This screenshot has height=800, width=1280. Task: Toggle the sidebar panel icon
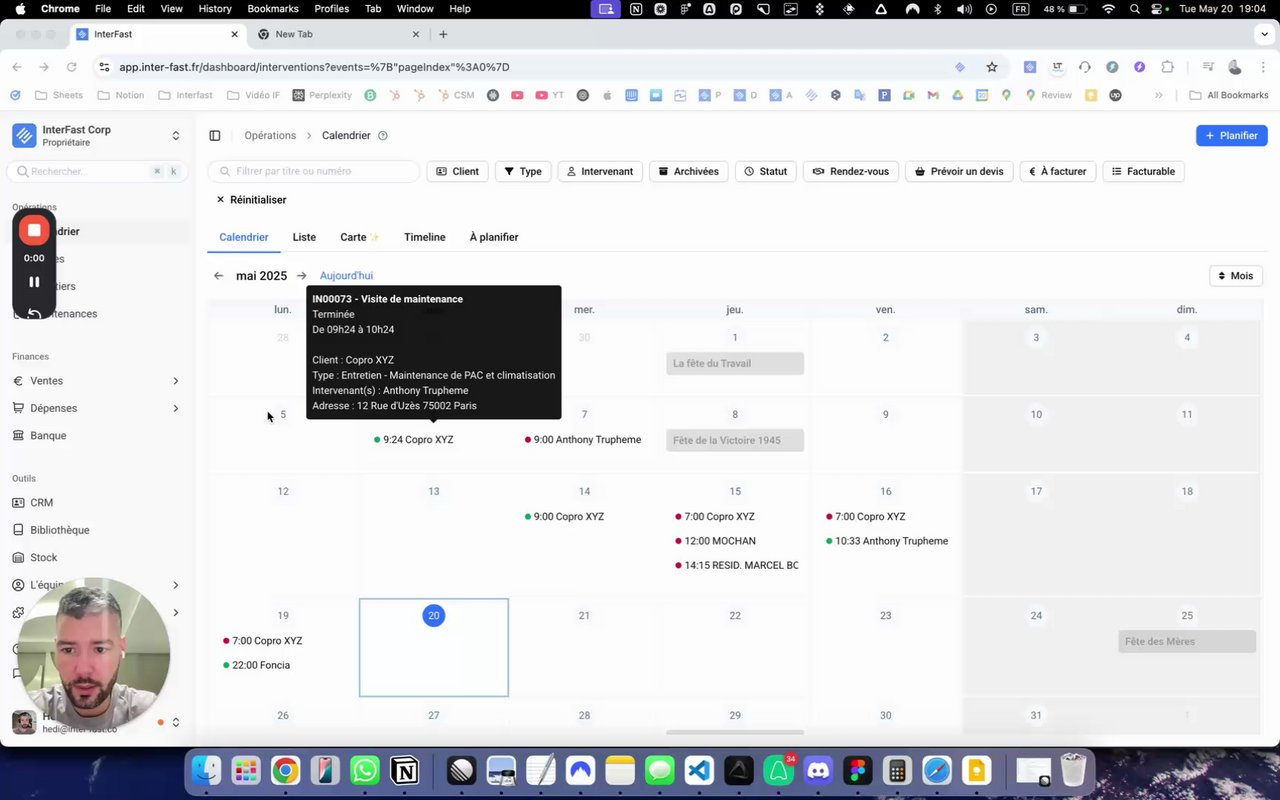coord(215,135)
